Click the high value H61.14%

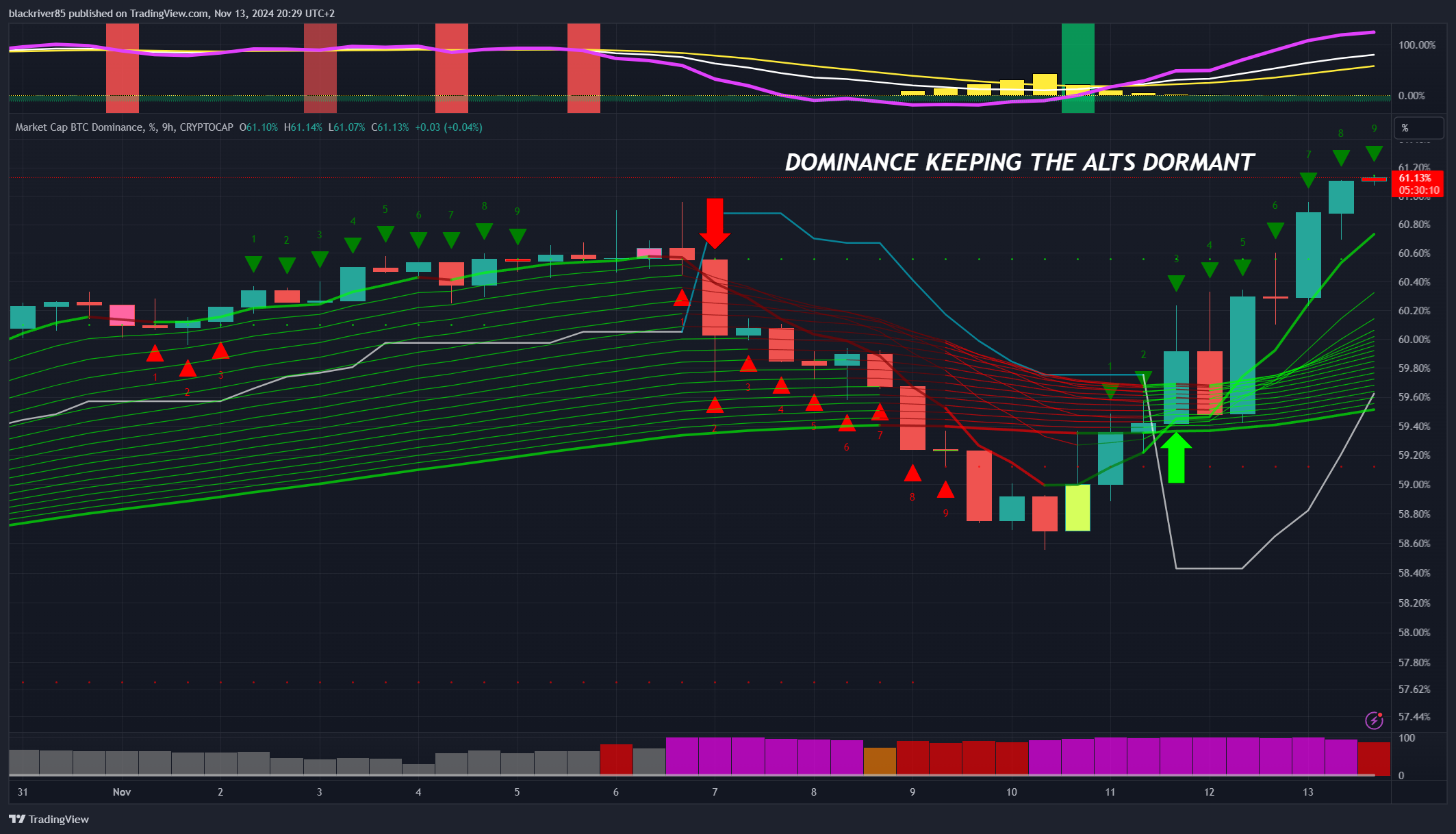[303, 127]
